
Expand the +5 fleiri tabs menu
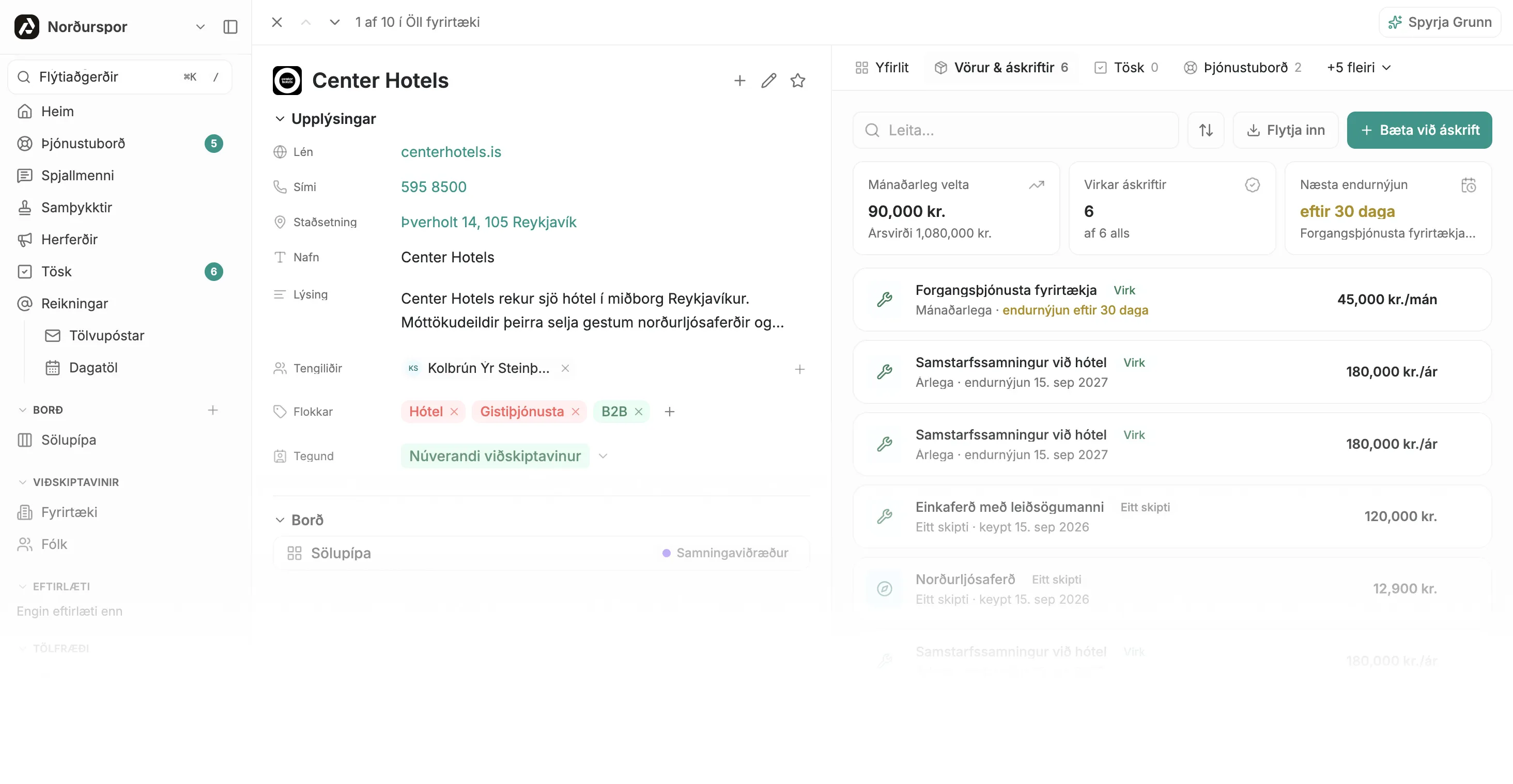pos(1359,68)
